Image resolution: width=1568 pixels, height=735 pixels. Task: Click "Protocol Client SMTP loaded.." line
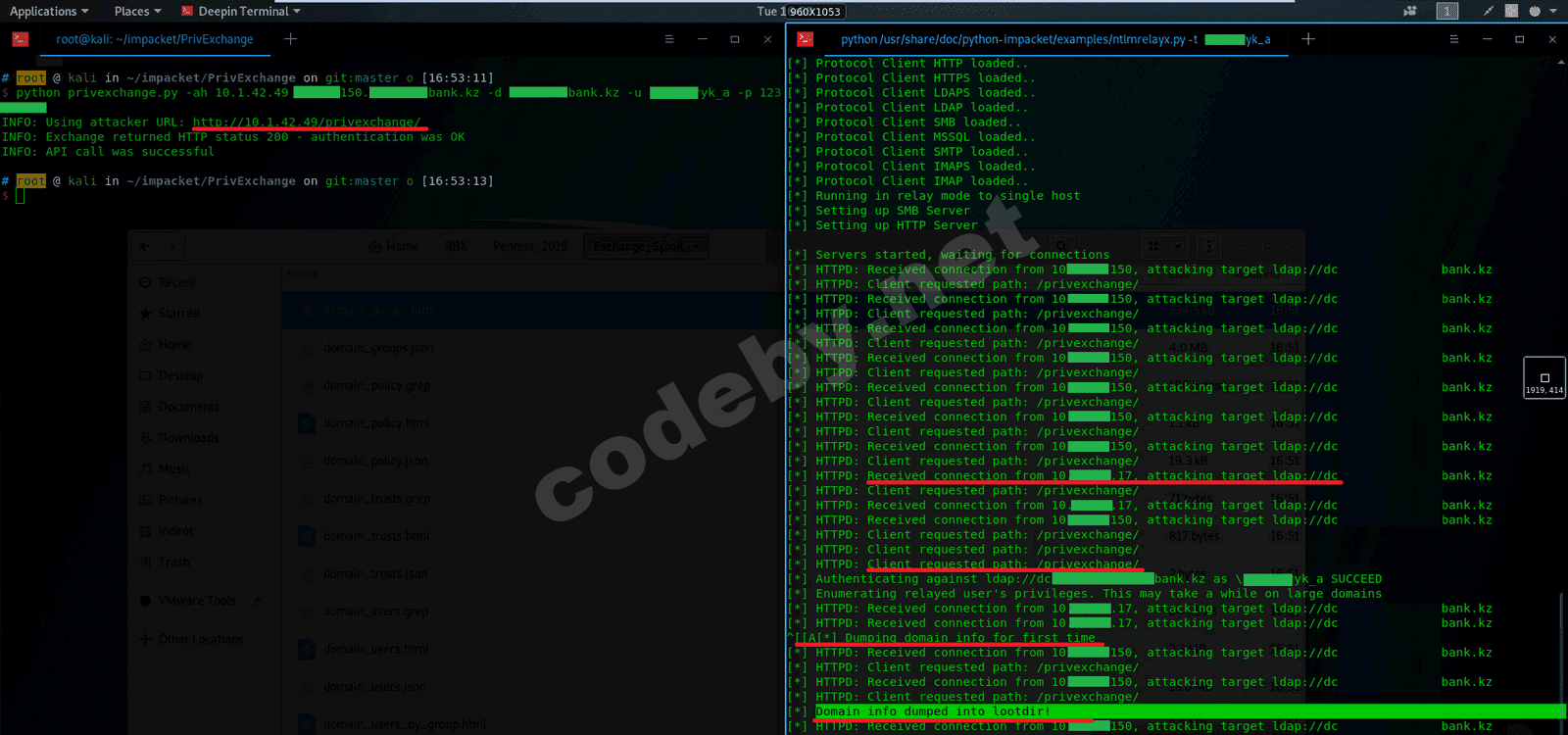907,152
